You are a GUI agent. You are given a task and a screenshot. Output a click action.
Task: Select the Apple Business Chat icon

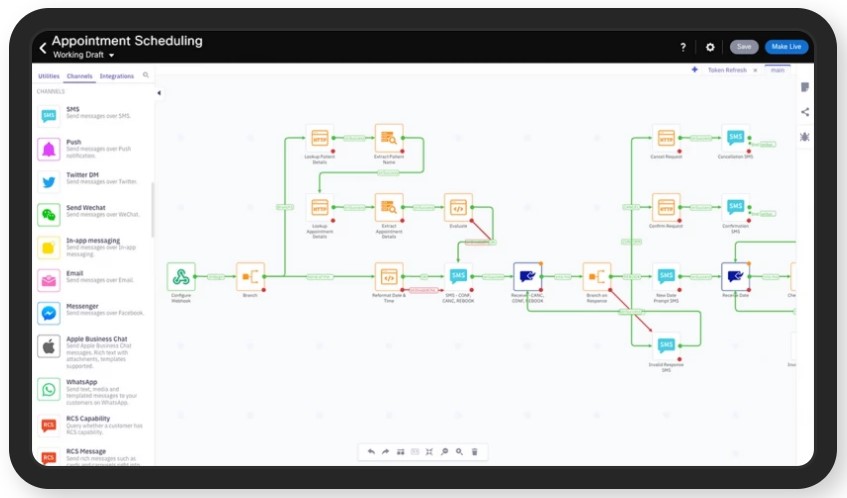[x=48, y=346]
